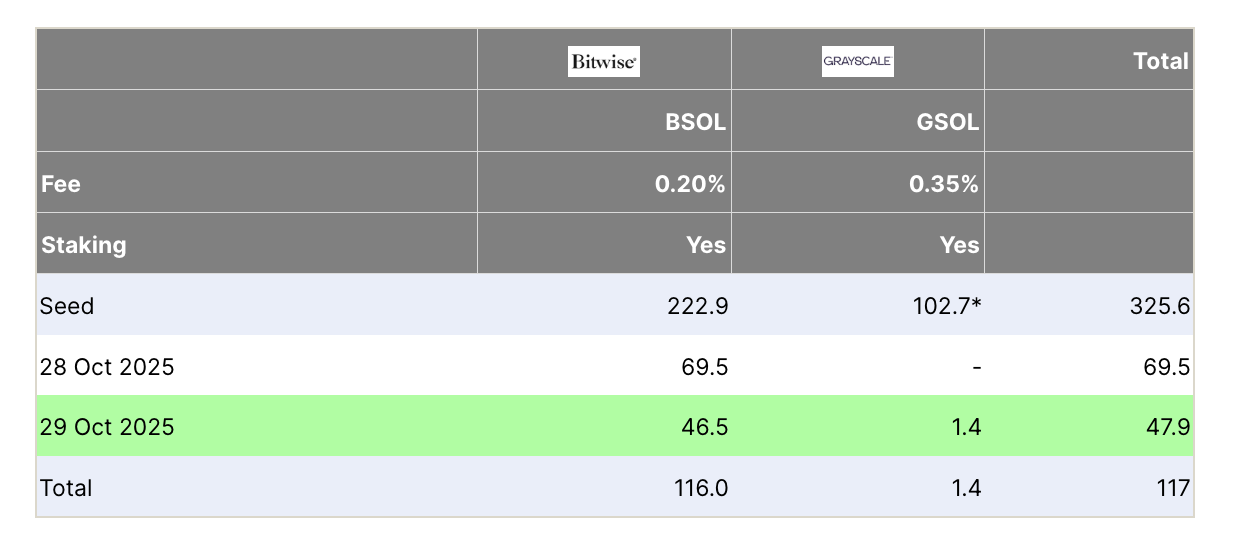Click the Total column header

[x=1161, y=61]
